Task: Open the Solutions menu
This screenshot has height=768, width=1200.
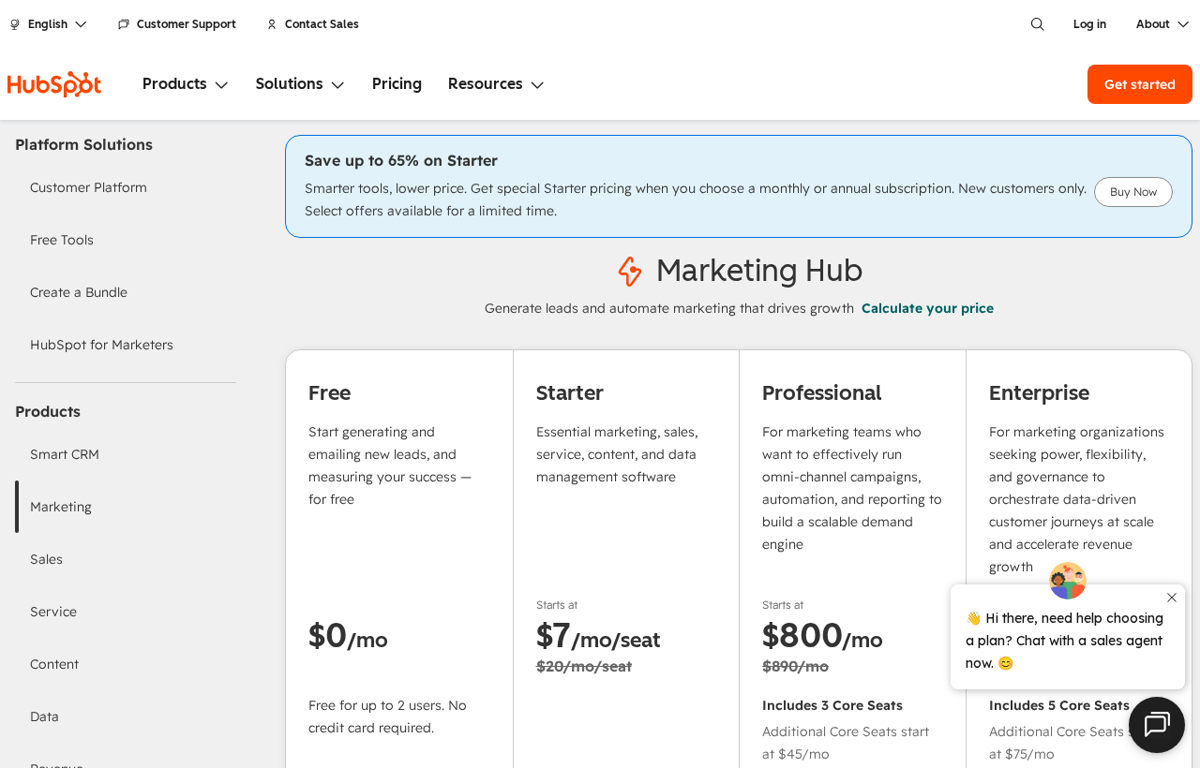Action: click(300, 84)
